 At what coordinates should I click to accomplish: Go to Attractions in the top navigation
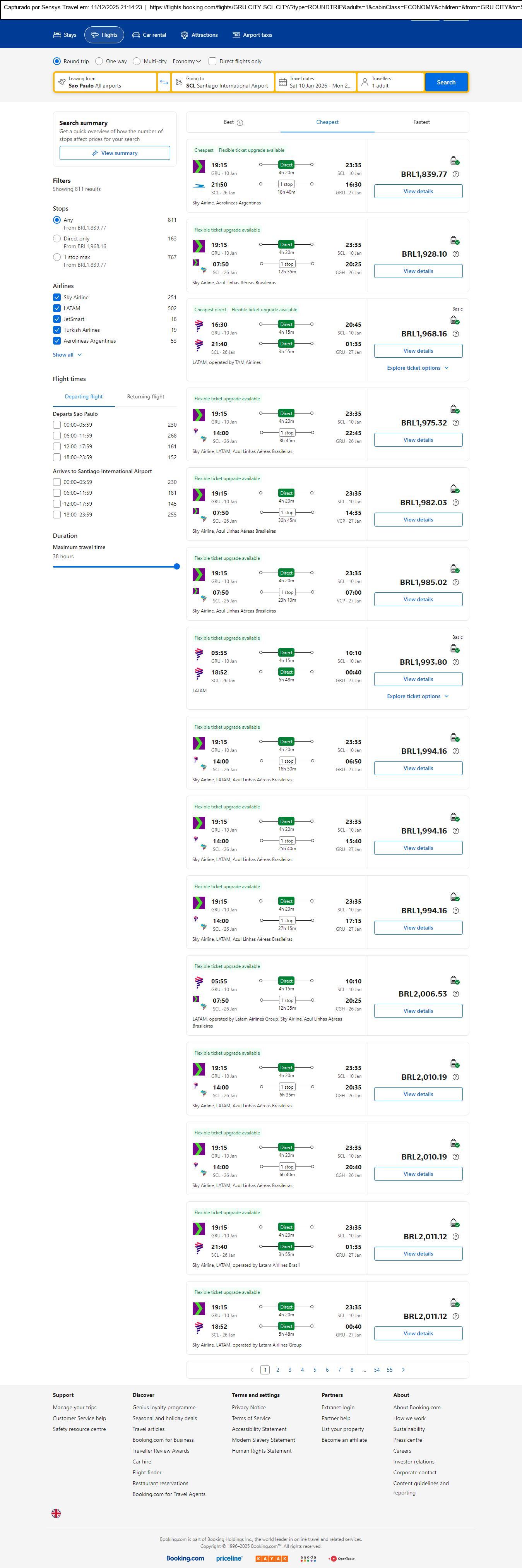tap(199, 35)
